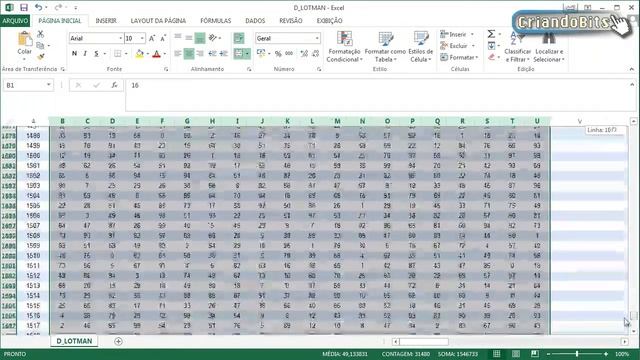Open the ARQUIVO file tab
This screenshot has height=360, width=640.
15,20
